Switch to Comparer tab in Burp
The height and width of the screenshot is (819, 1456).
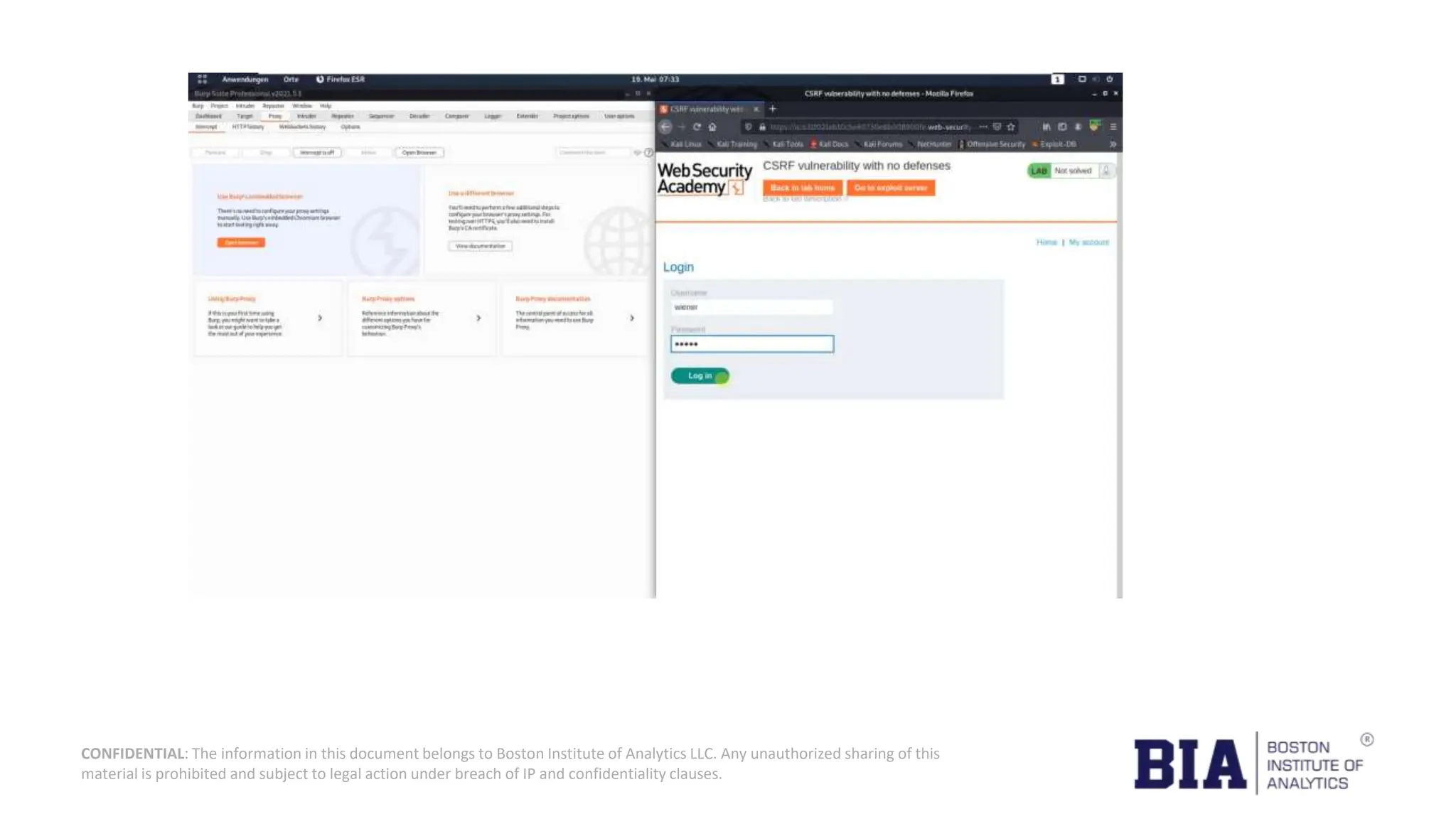456,116
